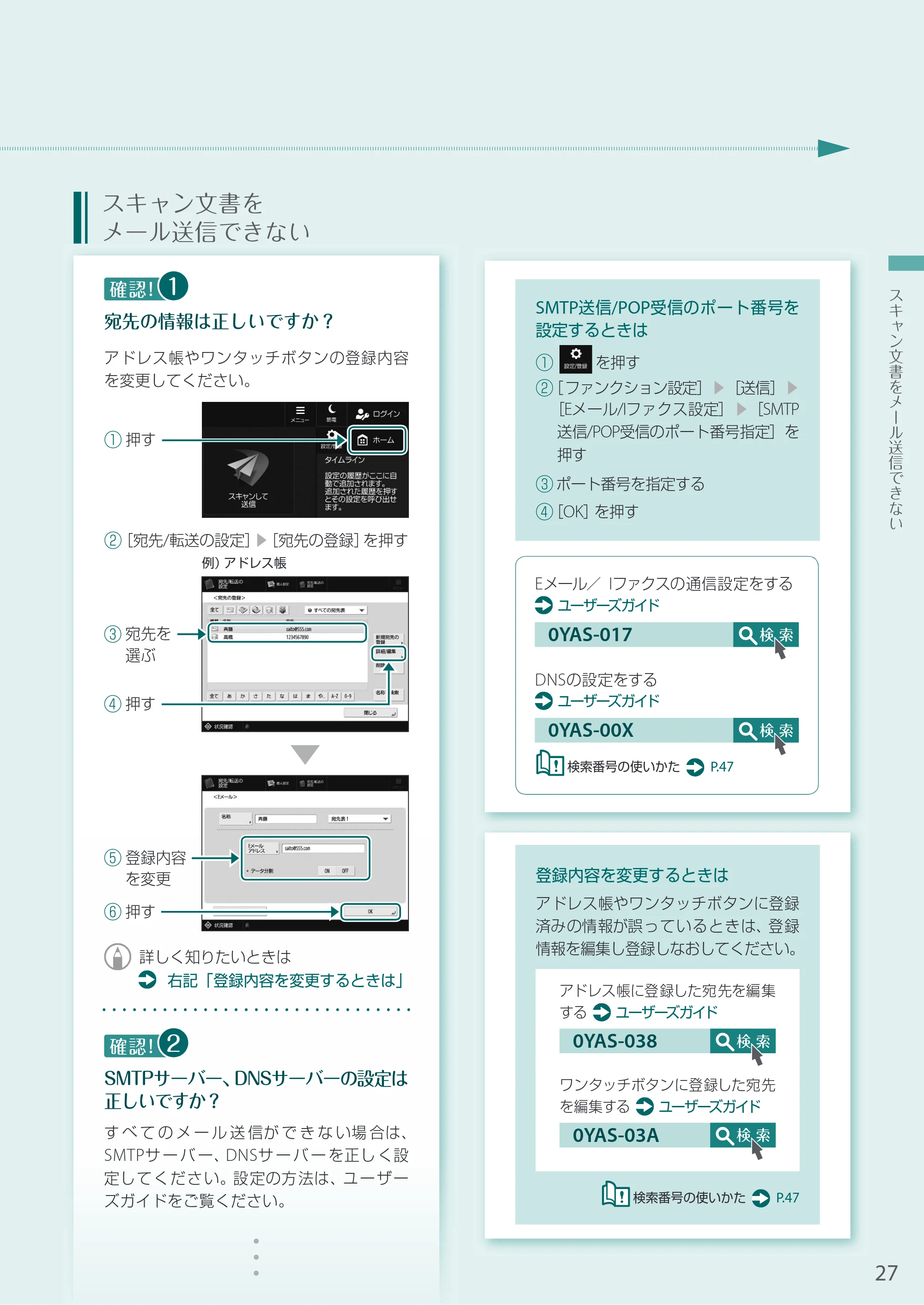Open P.47 link under 0YAS-03A
This screenshot has width=924, height=1305.
tap(787, 1197)
